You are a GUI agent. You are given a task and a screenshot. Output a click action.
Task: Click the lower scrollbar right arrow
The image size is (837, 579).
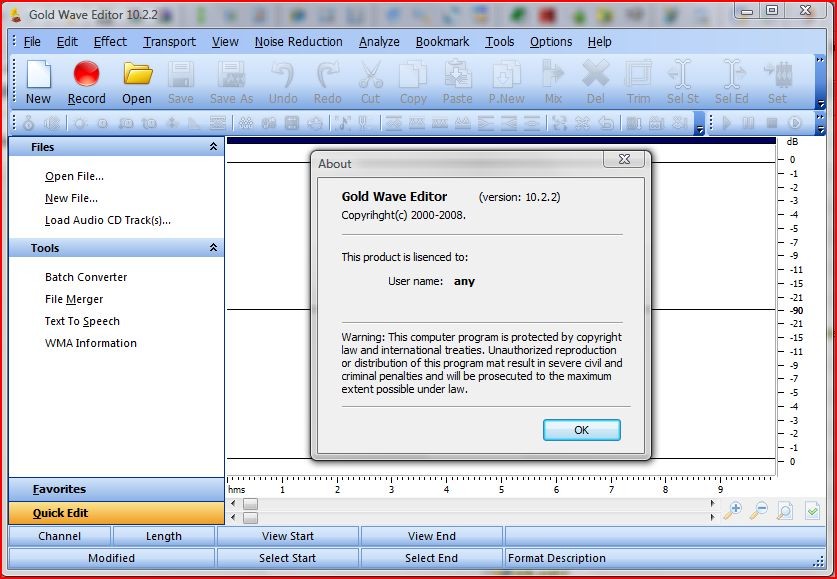(x=712, y=518)
